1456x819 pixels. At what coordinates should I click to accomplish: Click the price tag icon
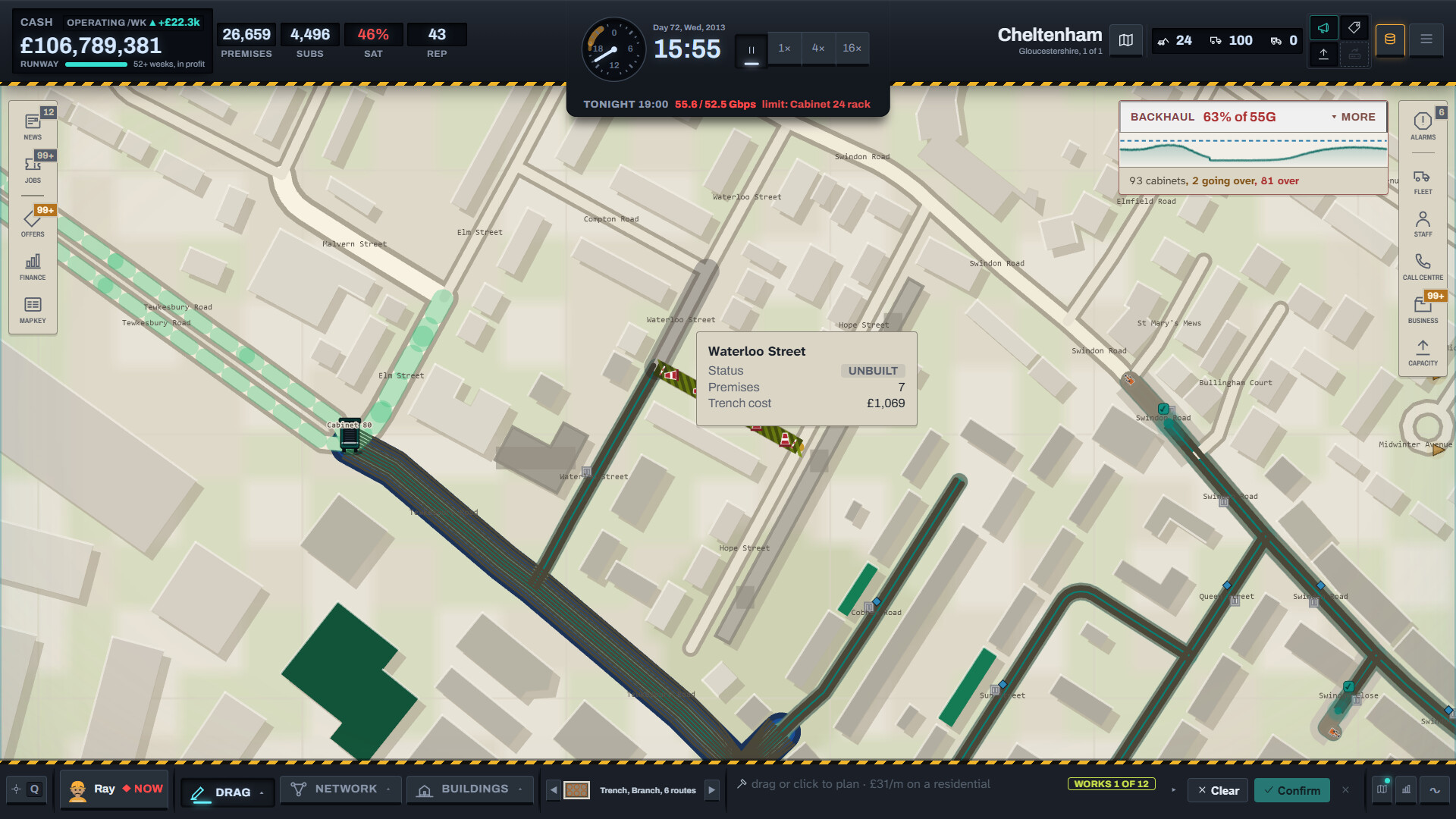[1354, 28]
